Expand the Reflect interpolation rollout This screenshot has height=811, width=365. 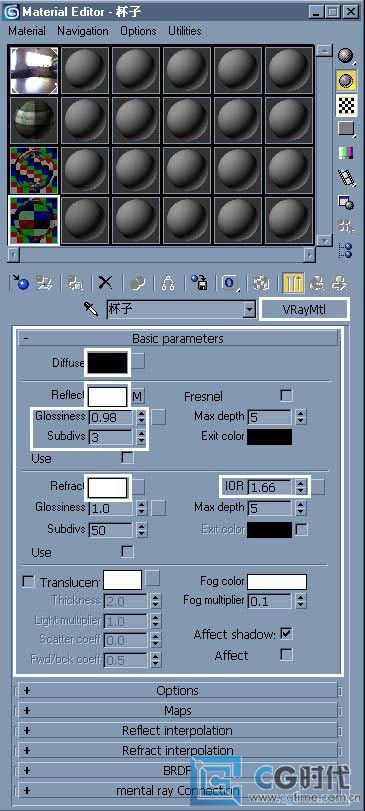point(178,730)
